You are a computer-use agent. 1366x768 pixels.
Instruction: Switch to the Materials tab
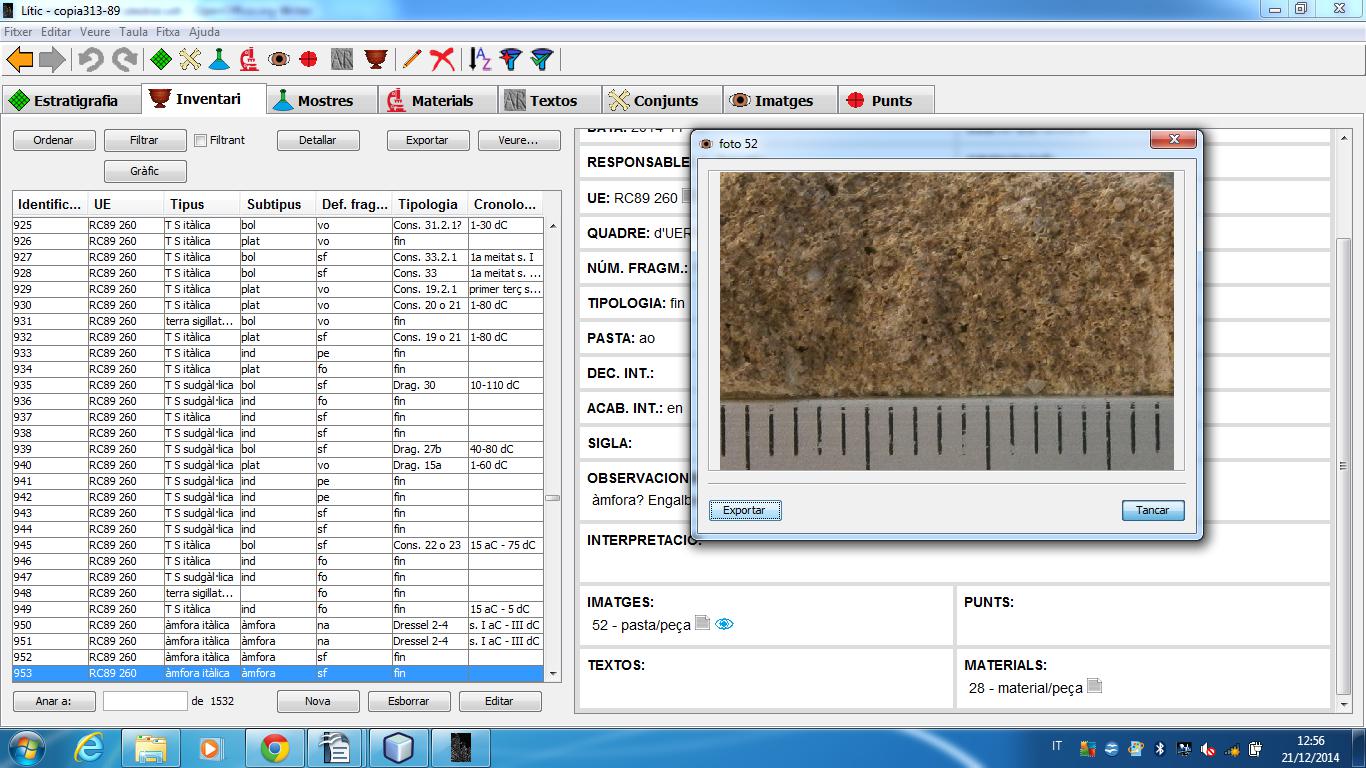click(x=430, y=101)
